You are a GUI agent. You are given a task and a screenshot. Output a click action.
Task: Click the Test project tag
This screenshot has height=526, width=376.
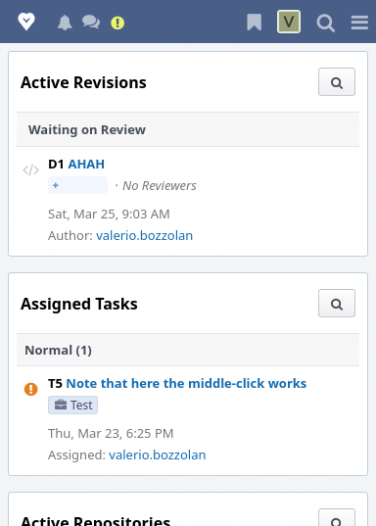click(x=73, y=405)
